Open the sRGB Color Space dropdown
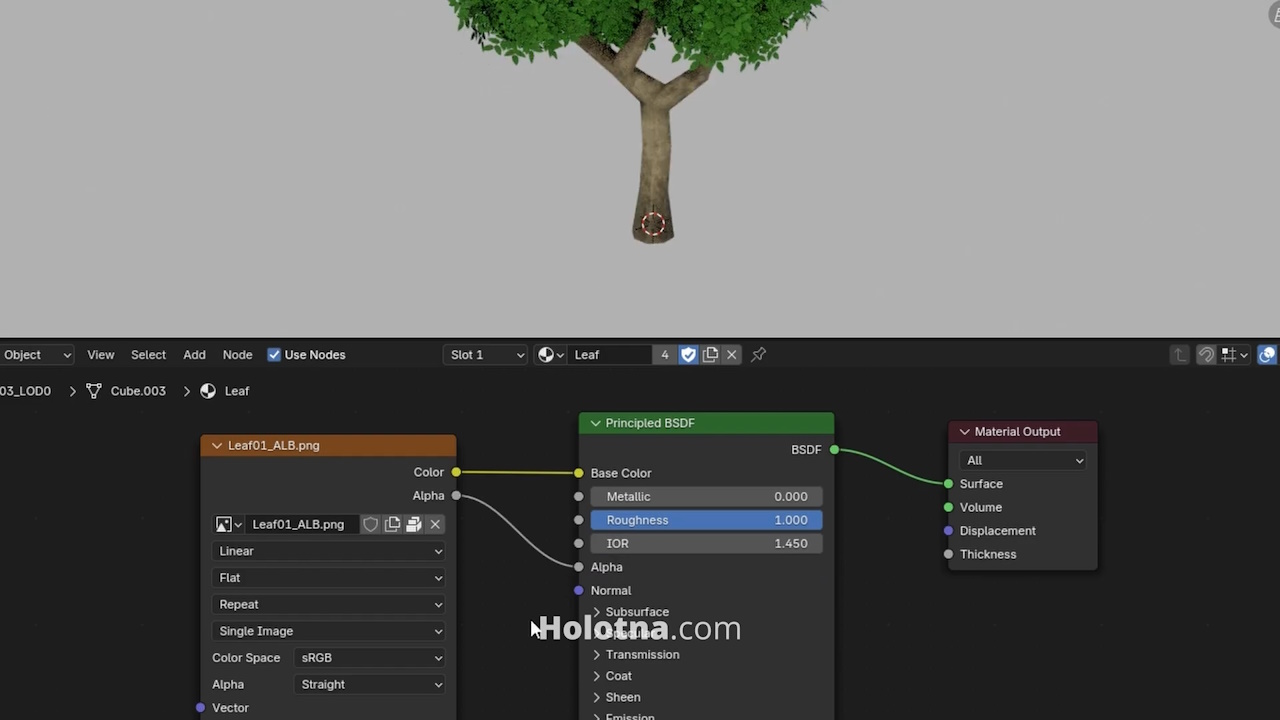This screenshot has height=720, width=1280. [x=371, y=658]
